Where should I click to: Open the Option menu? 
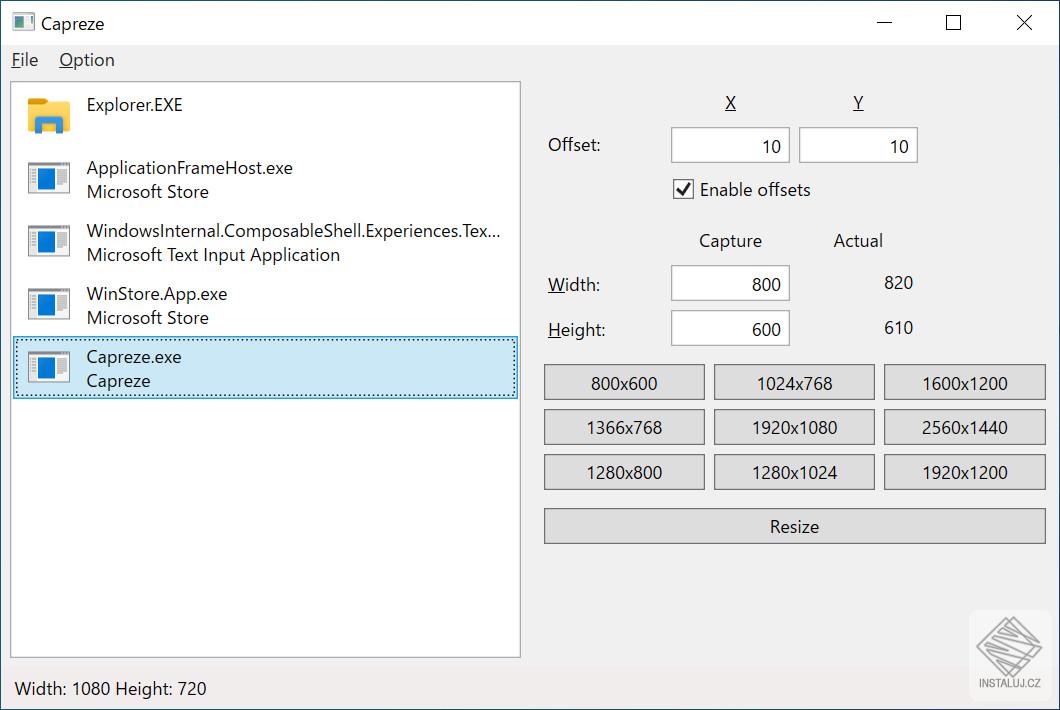point(87,60)
